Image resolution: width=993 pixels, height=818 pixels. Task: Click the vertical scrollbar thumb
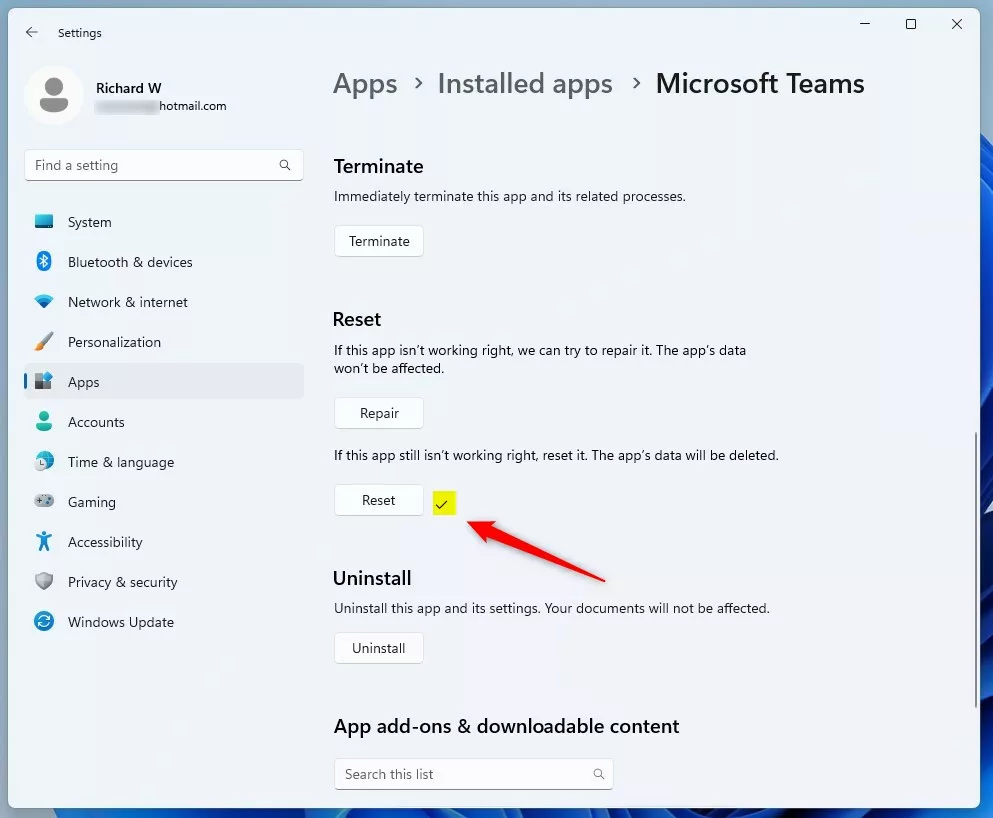click(975, 569)
